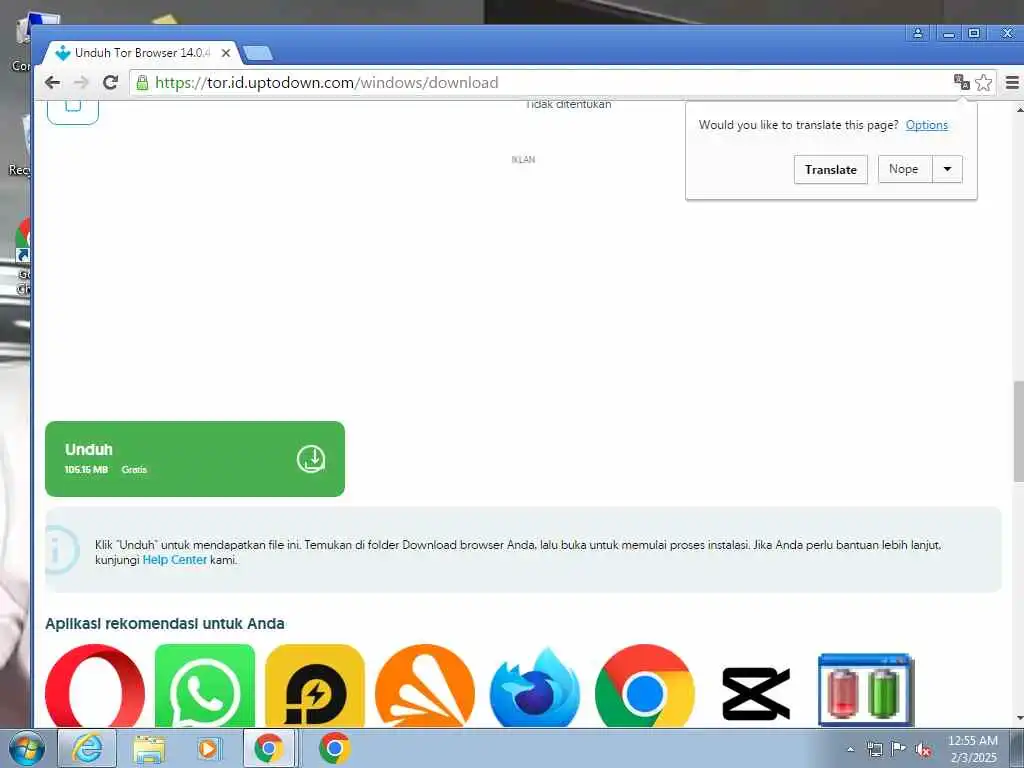The width and height of the screenshot is (1024, 768).
Task: Open the orange swoosh app recommendation
Action: [425, 686]
